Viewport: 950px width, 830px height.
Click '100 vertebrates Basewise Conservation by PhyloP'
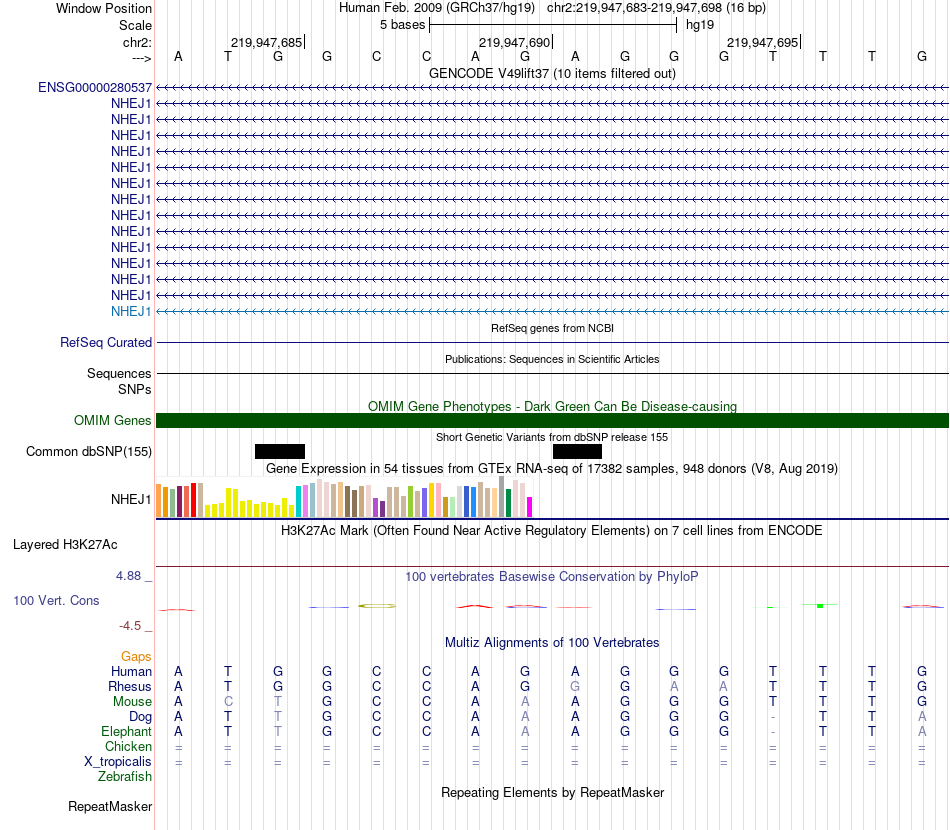tap(552, 577)
